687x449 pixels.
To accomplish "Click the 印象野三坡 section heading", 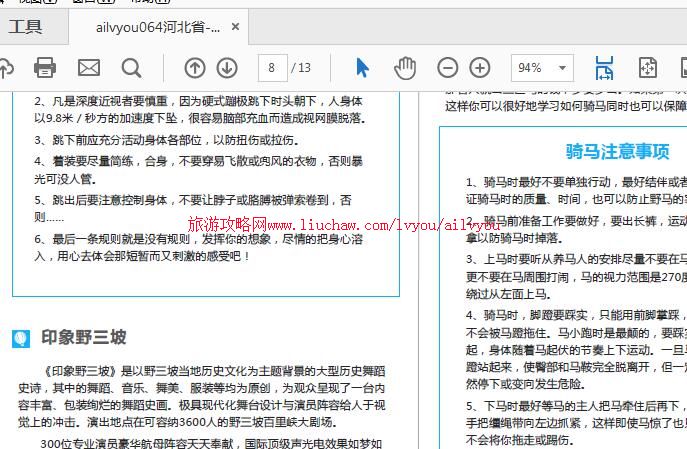I will tap(84, 337).
